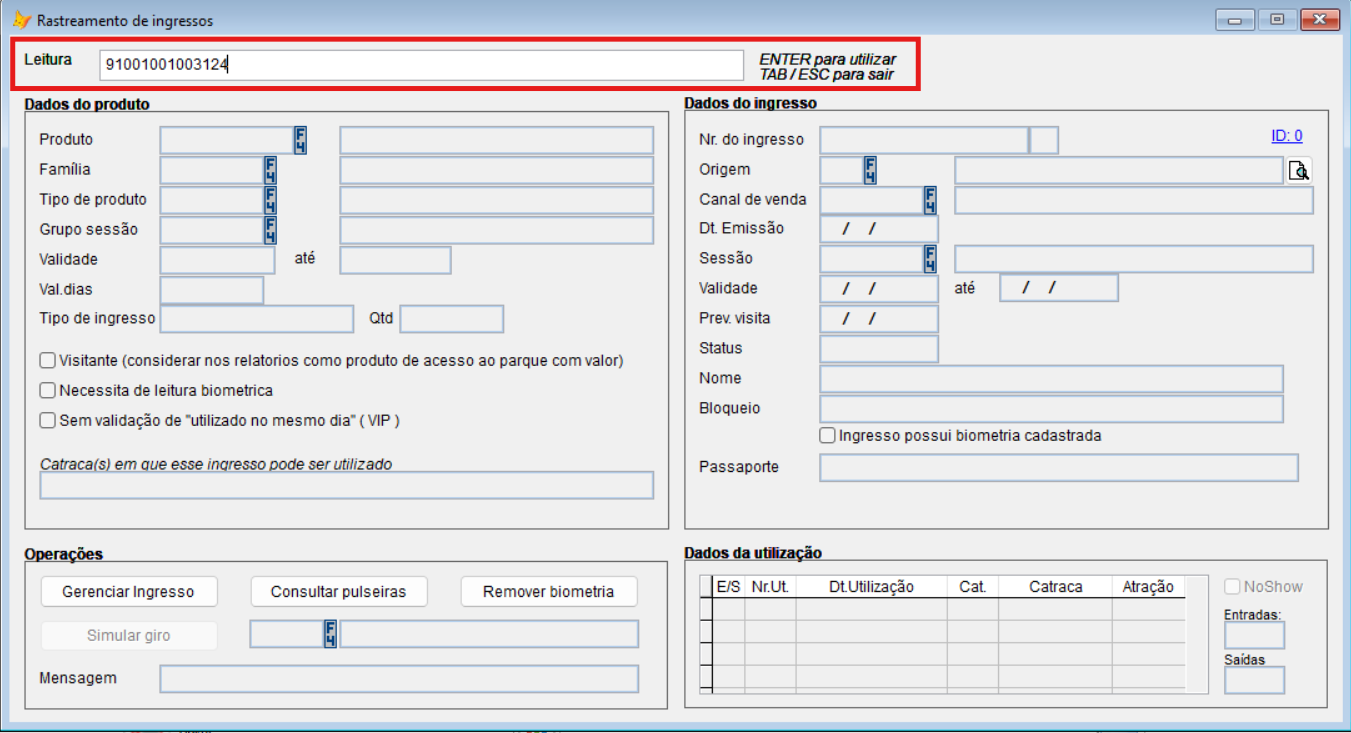The height and width of the screenshot is (733, 1351).
Task: Click the Nome field in Dados do ingresso
Action: [x=1050, y=379]
